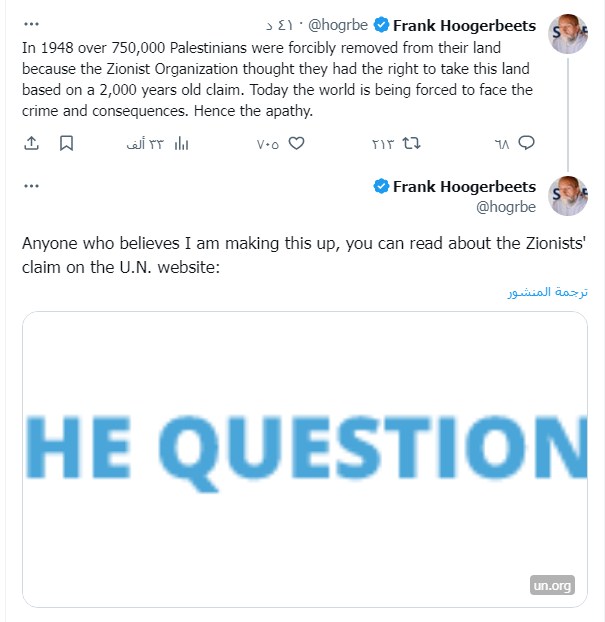This screenshot has width=605, height=622.
Task: Click the Frank Hoogerbeets name on the second post
Action: (464, 187)
